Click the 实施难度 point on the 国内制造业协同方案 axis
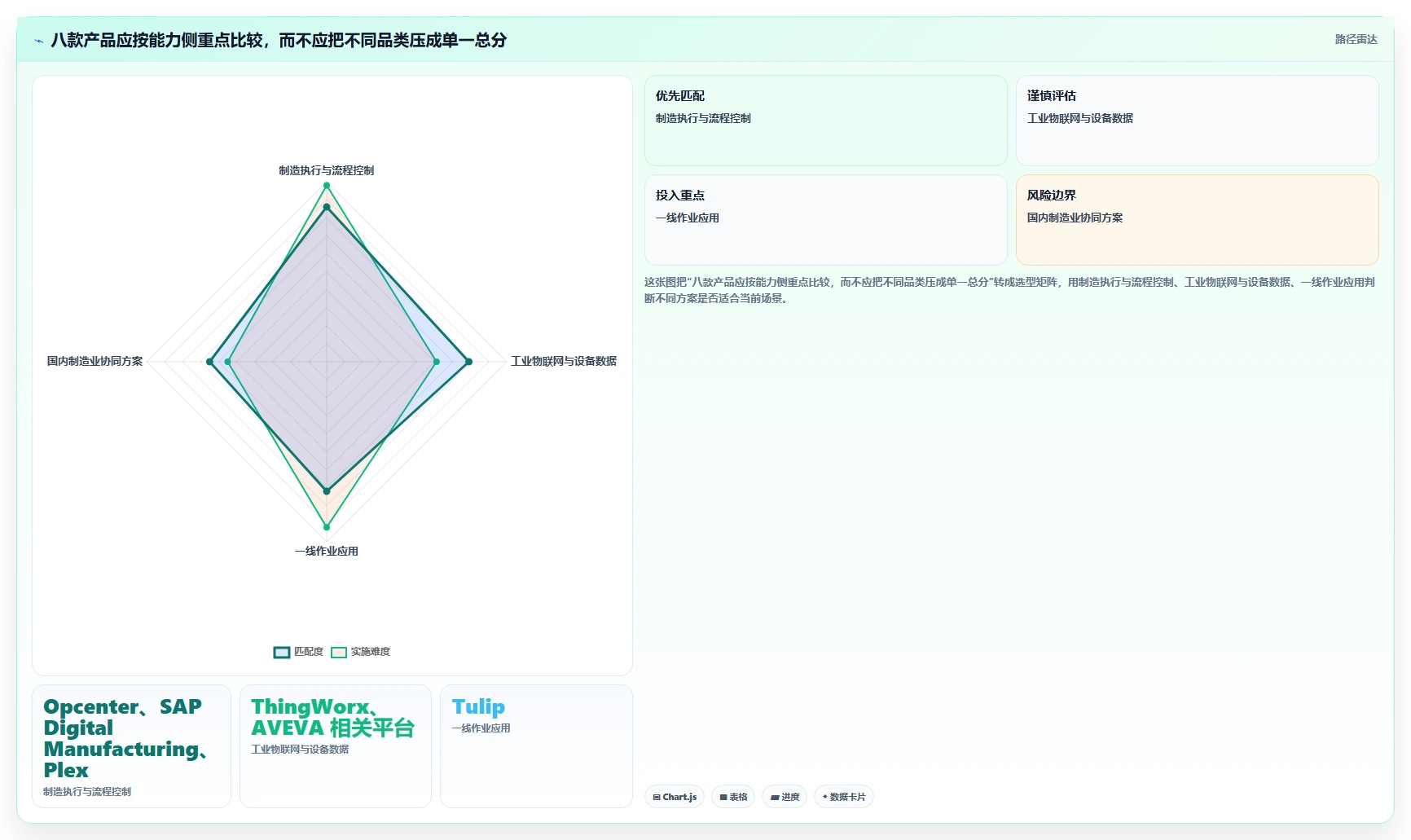 [228, 362]
